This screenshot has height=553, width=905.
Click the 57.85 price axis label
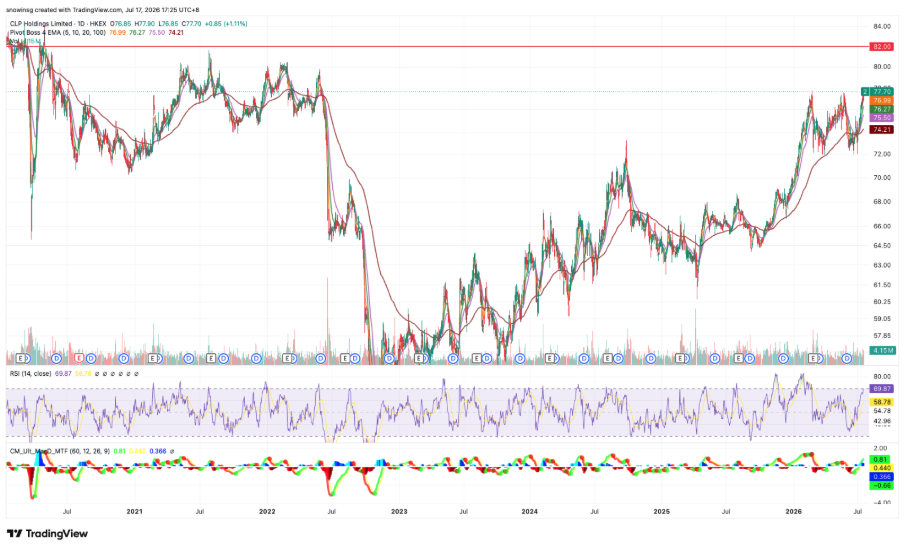881,335
